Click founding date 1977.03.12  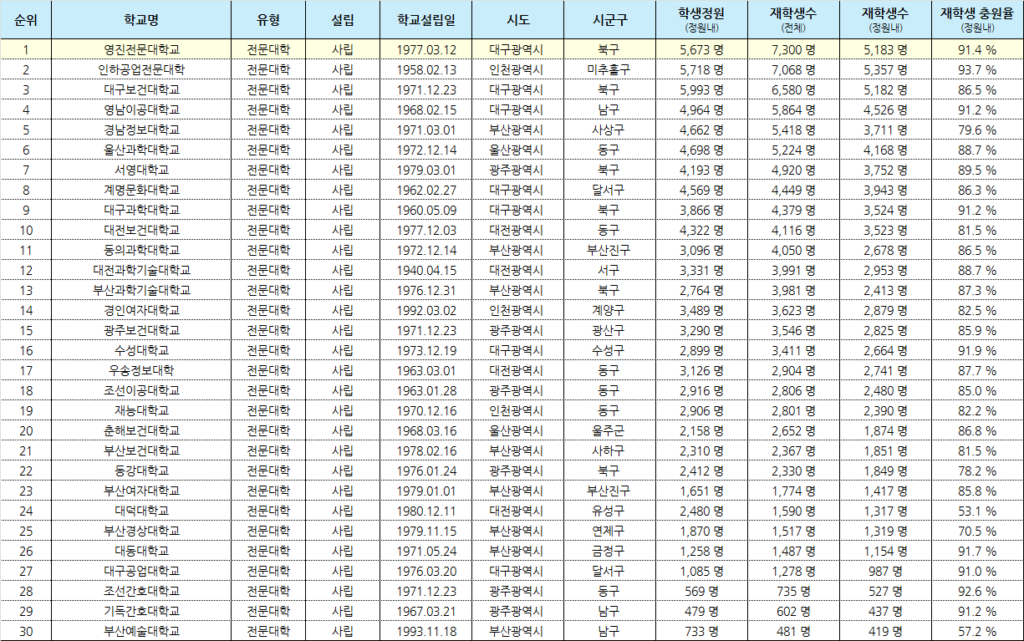point(426,50)
